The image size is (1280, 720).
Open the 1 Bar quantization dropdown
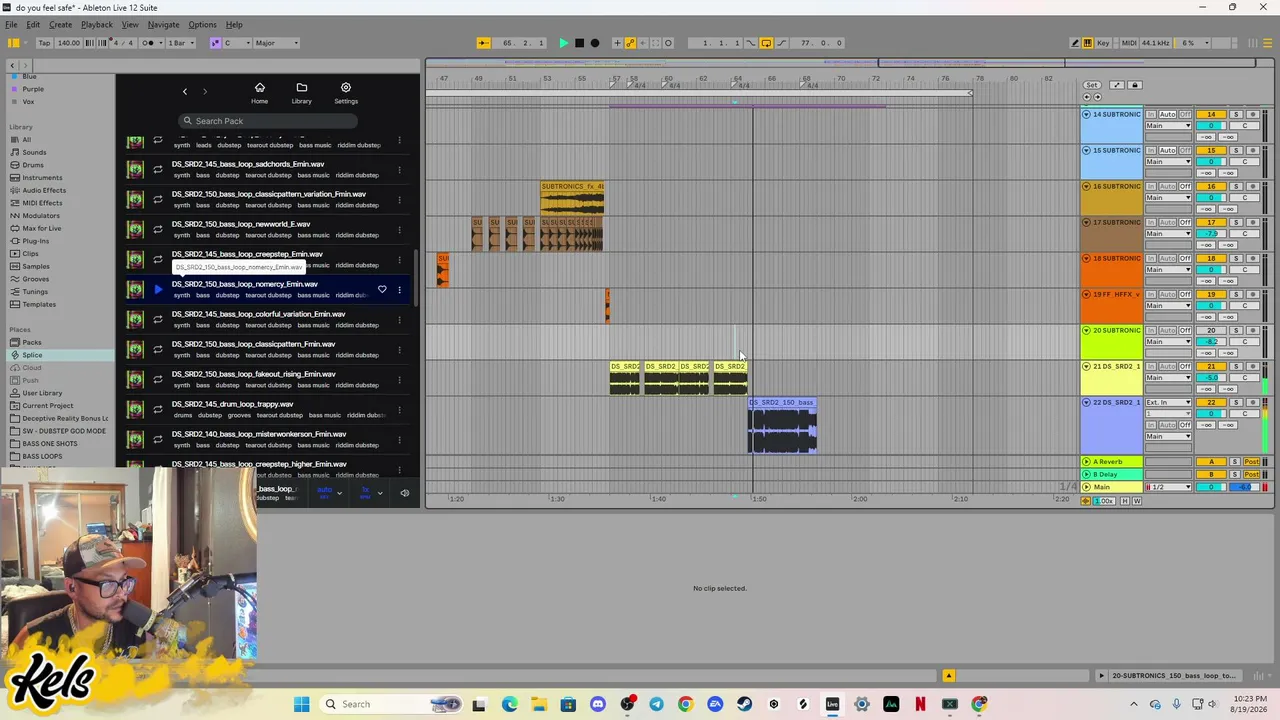coord(181,43)
